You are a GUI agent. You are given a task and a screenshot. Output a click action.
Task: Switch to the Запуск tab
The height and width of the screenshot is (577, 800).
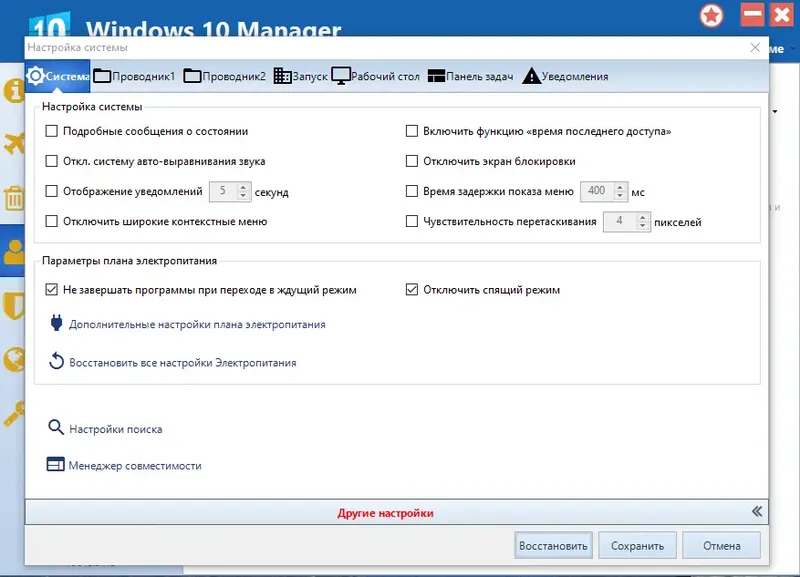pyautogui.click(x=301, y=77)
